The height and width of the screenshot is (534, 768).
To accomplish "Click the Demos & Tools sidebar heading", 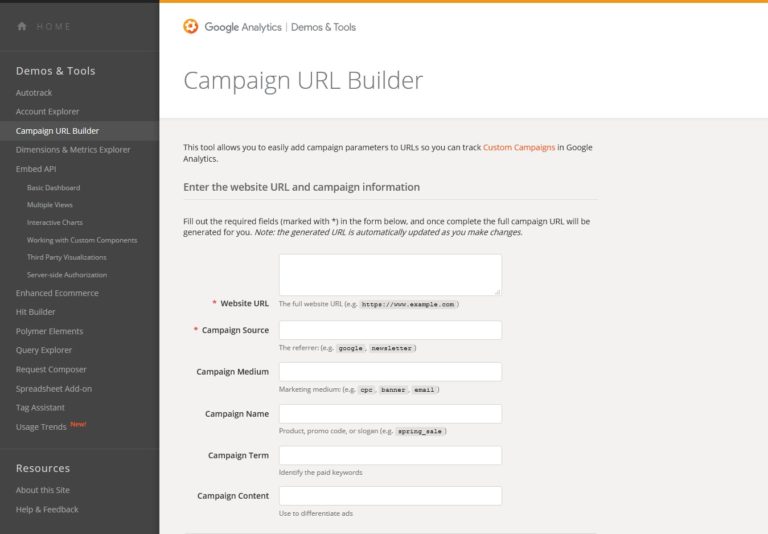I will point(55,71).
